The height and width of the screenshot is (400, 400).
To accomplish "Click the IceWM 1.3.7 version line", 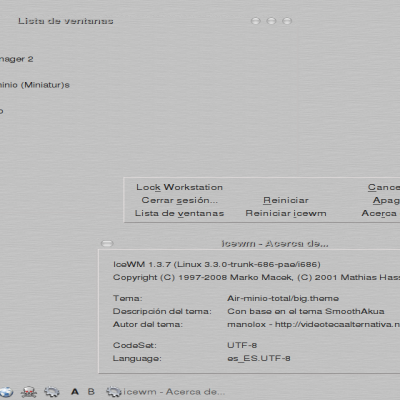I will point(217,265).
